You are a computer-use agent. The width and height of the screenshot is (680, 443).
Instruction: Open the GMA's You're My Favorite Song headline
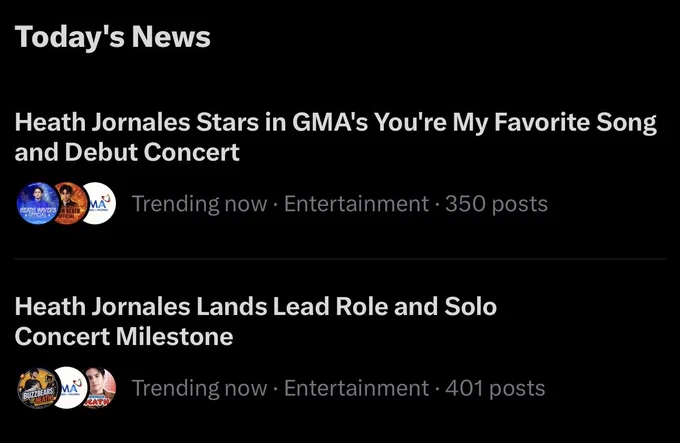335,137
